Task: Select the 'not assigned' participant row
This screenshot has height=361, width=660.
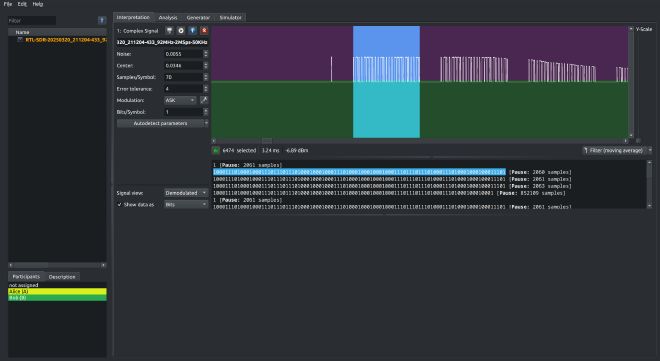Action: (57, 285)
